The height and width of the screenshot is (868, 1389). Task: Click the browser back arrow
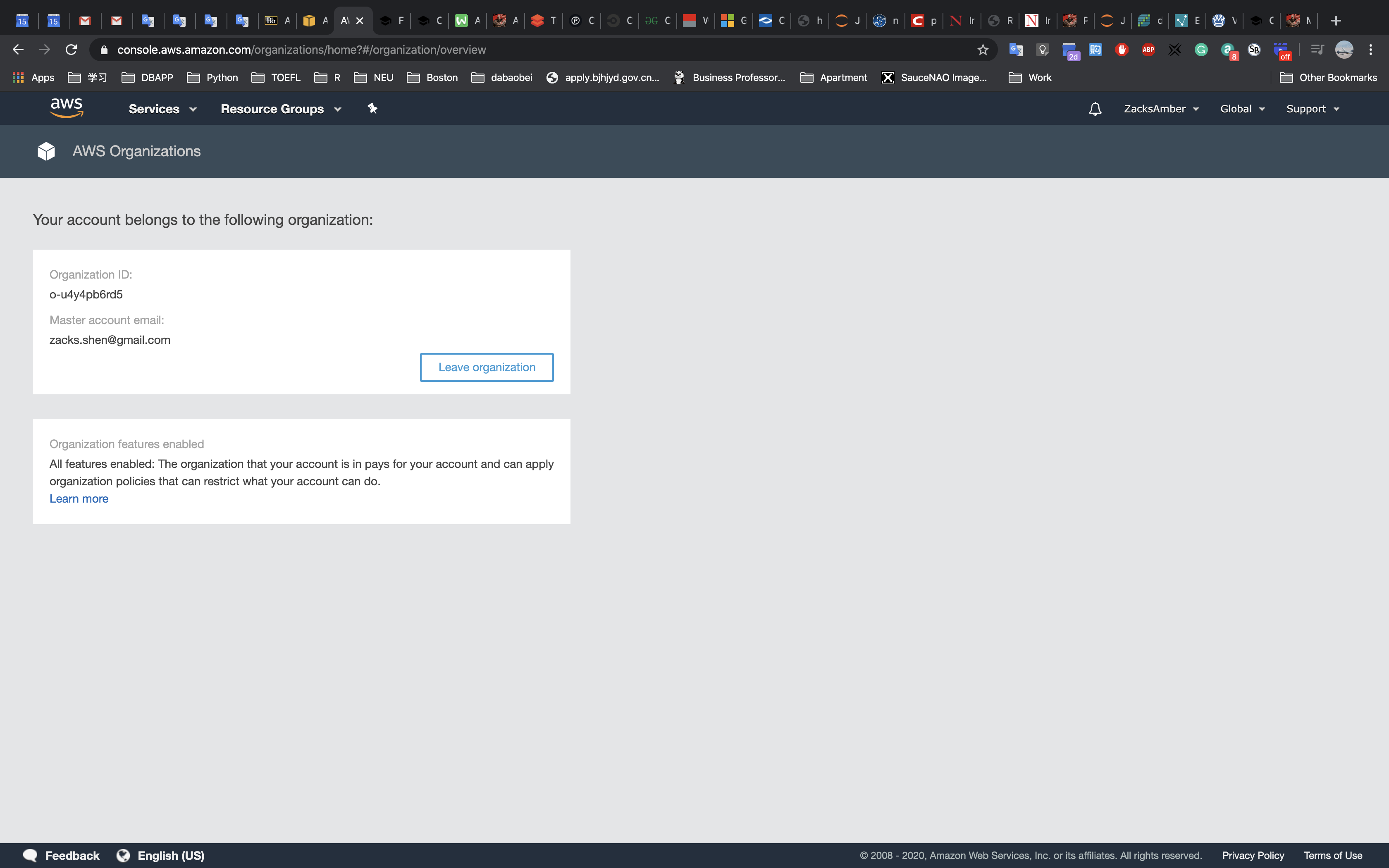coord(18,50)
